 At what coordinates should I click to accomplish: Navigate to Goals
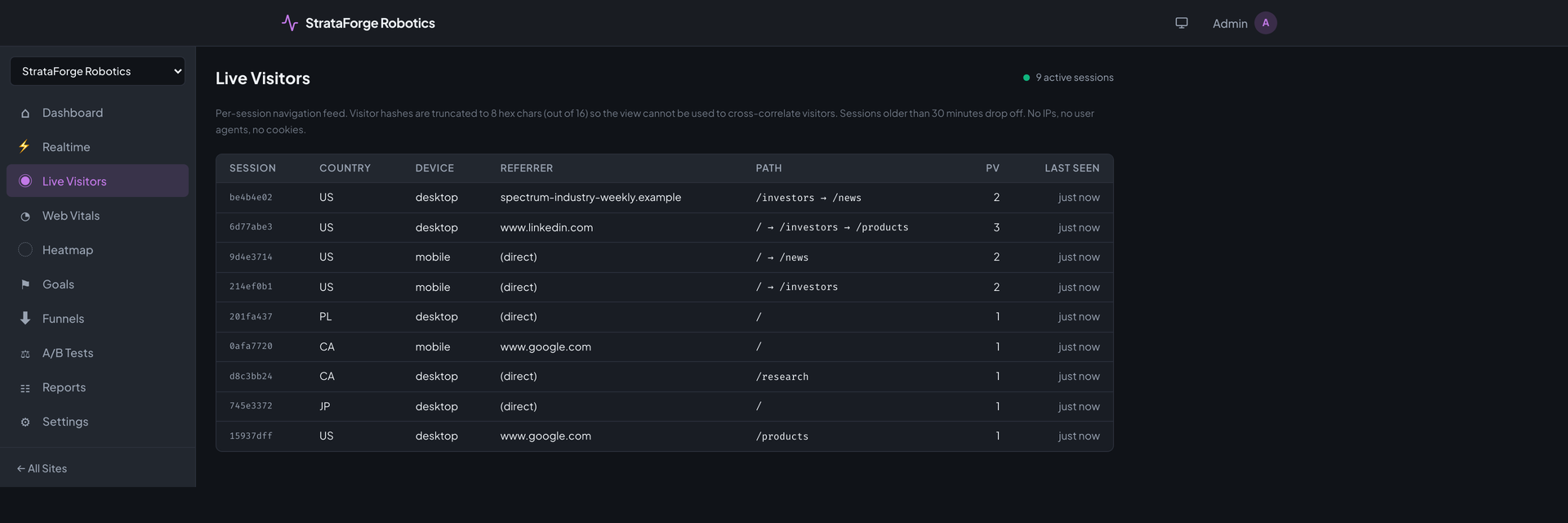click(x=97, y=284)
